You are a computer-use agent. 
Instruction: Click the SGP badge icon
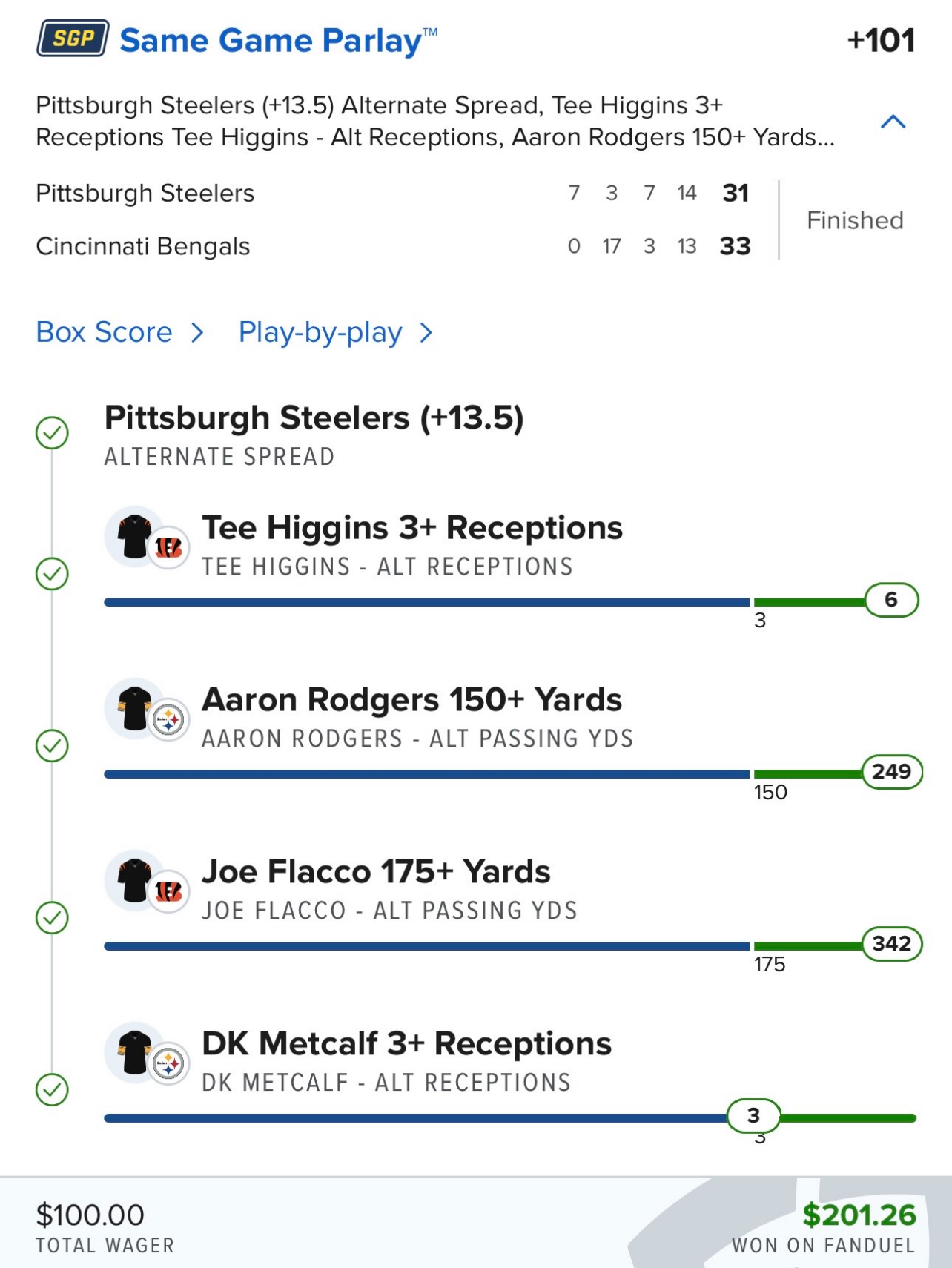[73, 39]
